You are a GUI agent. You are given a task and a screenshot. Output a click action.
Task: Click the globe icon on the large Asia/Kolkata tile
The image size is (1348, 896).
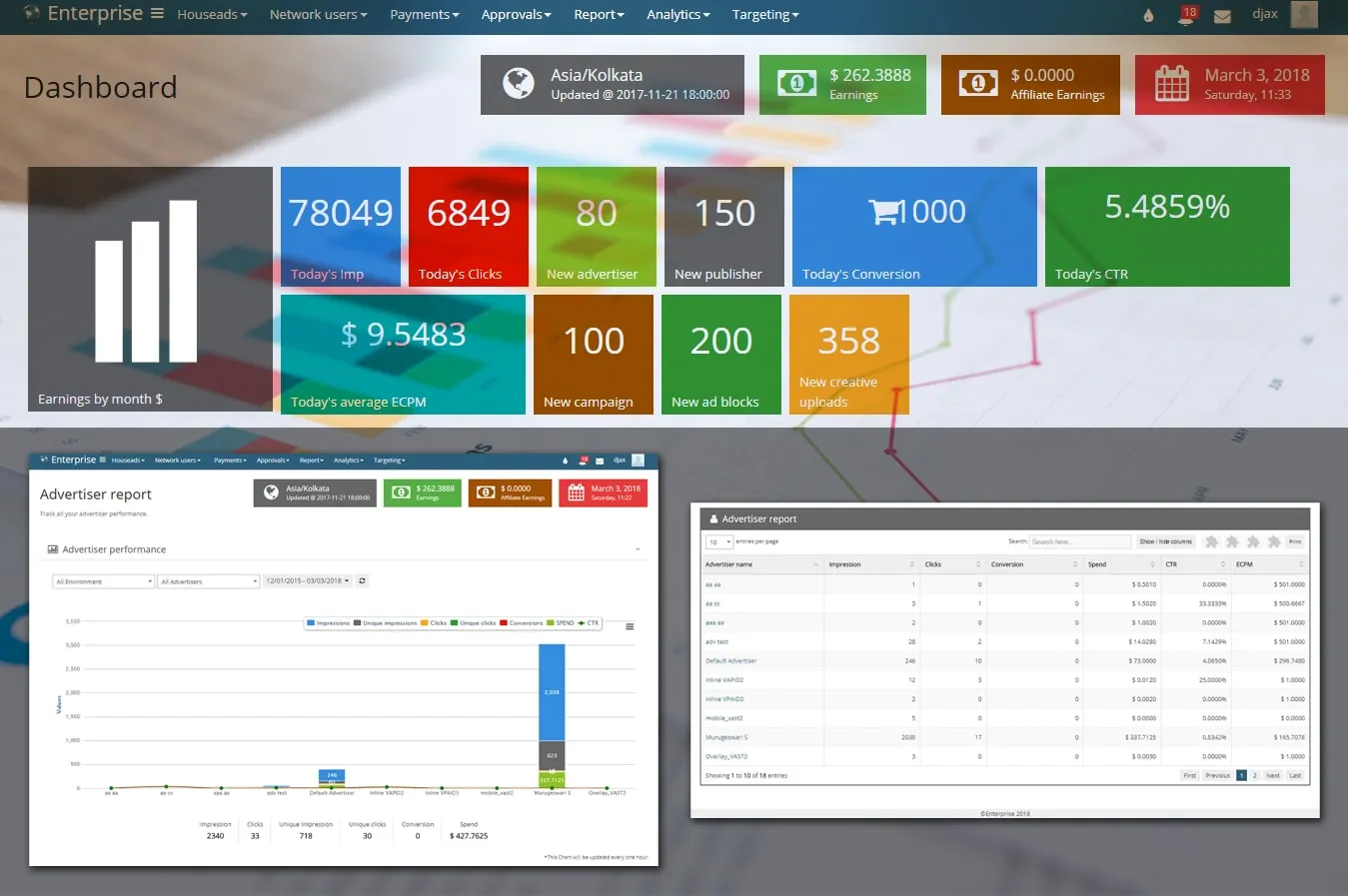click(518, 84)
